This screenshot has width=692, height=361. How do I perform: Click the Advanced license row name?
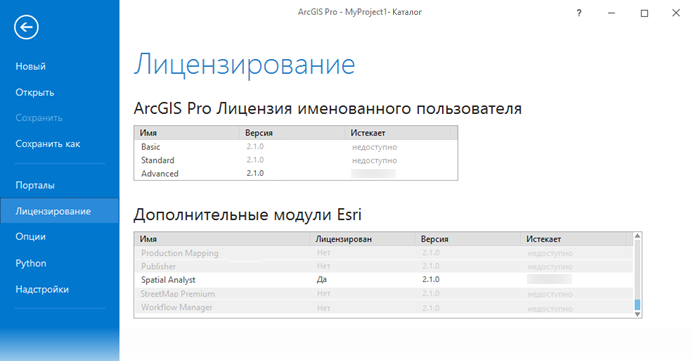tap(160, 173)
